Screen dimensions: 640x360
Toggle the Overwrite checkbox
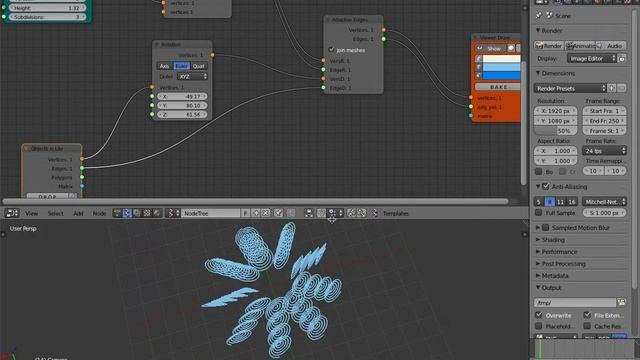click(539, 315)
